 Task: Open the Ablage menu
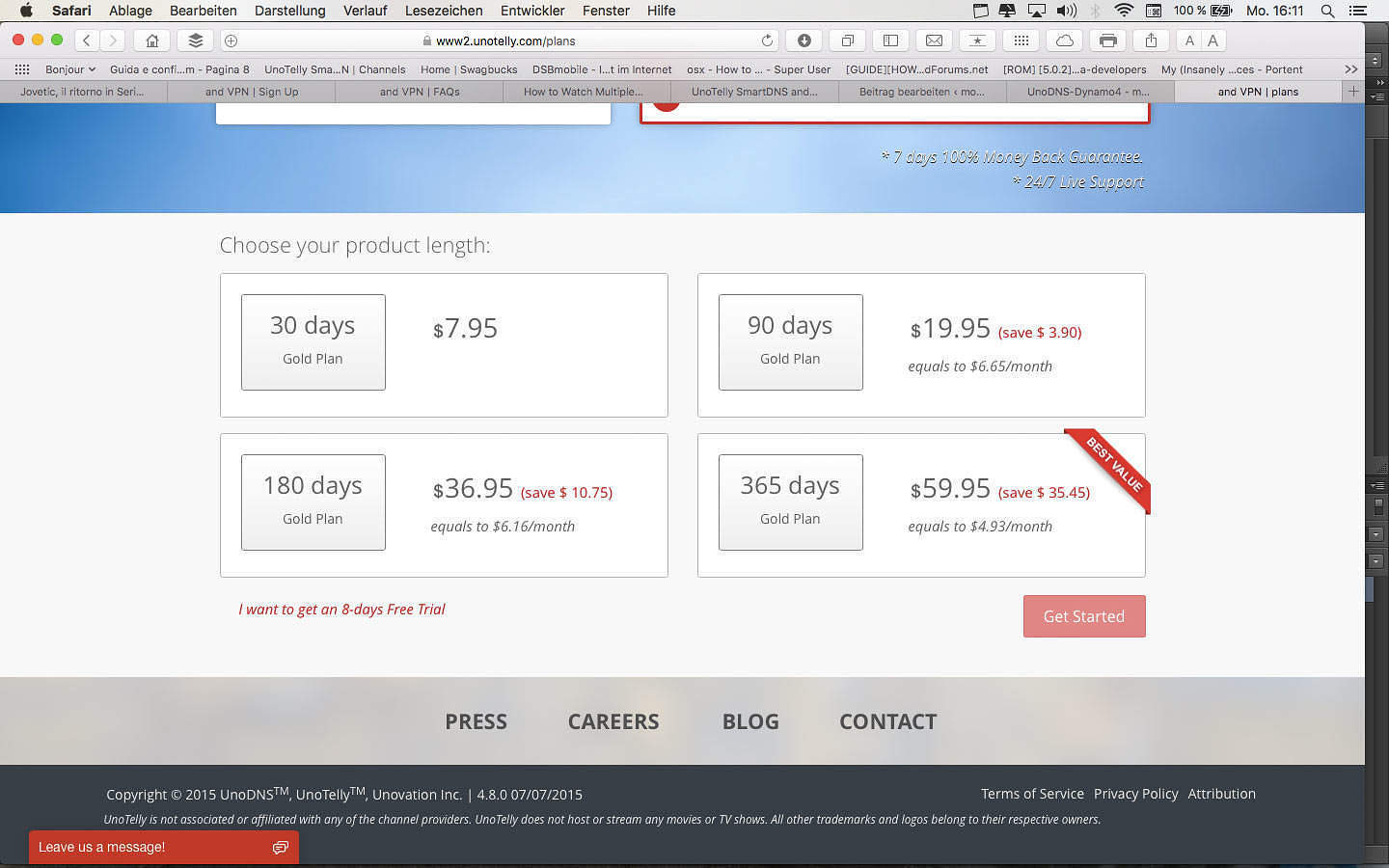pos(130,11)
